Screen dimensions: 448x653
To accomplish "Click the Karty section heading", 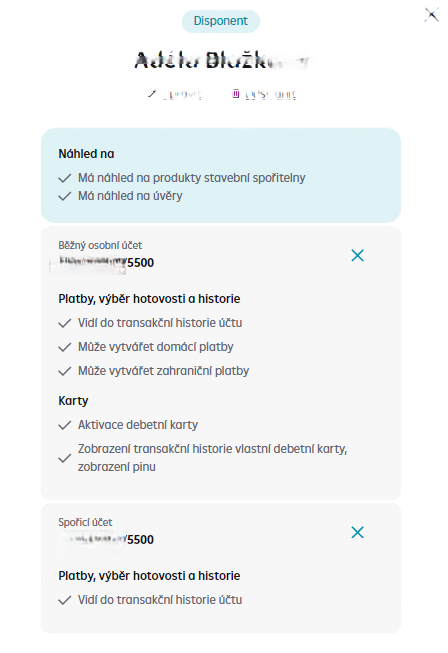I will [73, 401].
